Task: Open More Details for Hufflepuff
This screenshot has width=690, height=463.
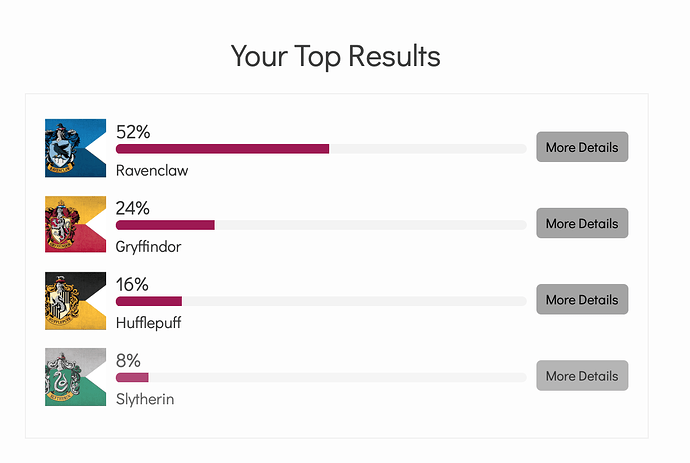Action: [x=582, y=299]
